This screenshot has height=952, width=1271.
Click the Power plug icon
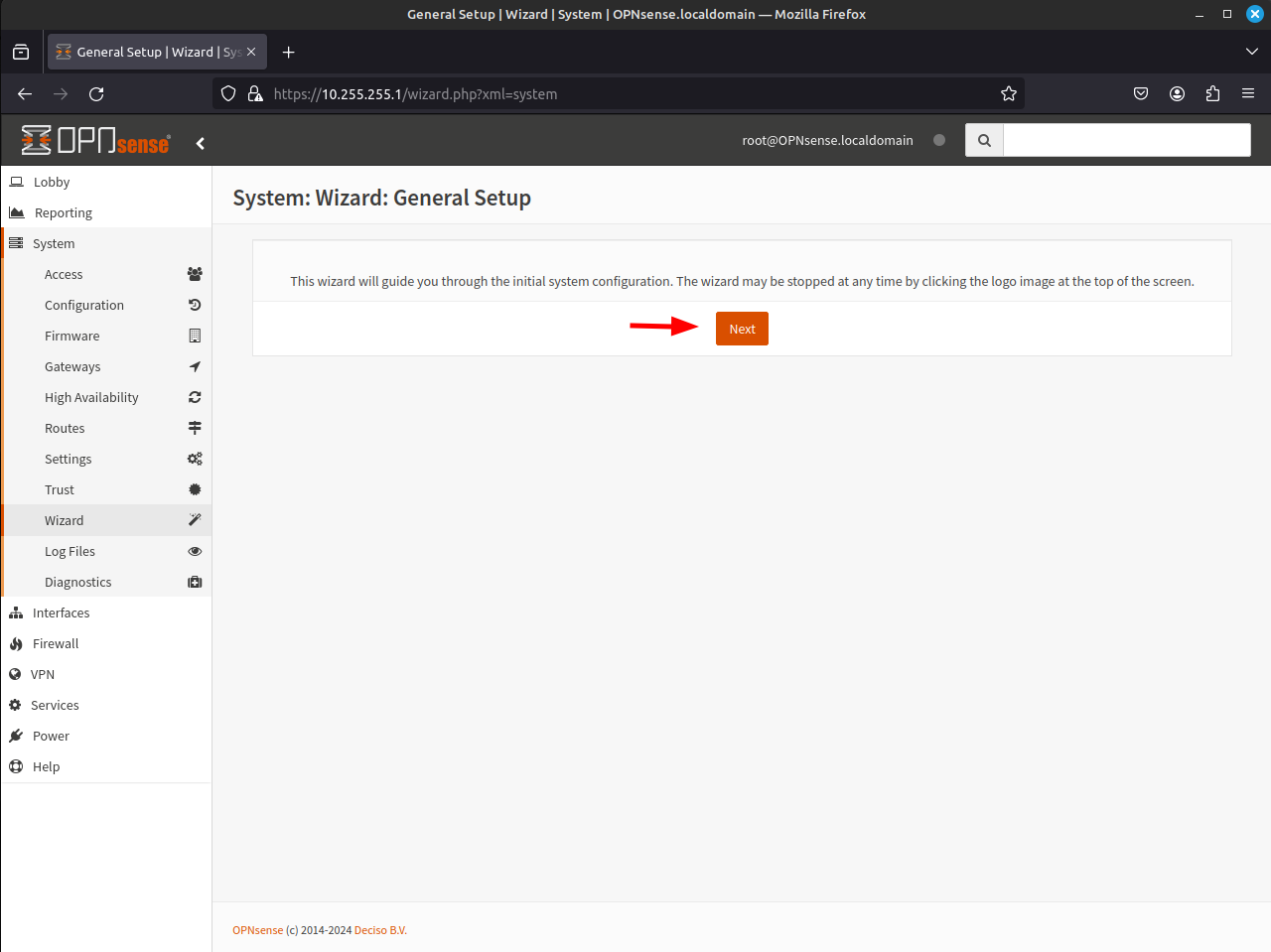click(16, 736)
